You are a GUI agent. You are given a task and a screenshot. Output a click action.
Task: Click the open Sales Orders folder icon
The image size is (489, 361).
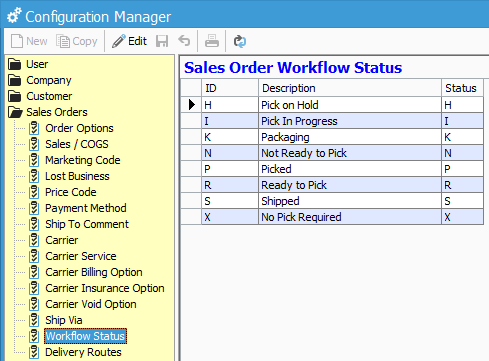[x=15, y=112]
